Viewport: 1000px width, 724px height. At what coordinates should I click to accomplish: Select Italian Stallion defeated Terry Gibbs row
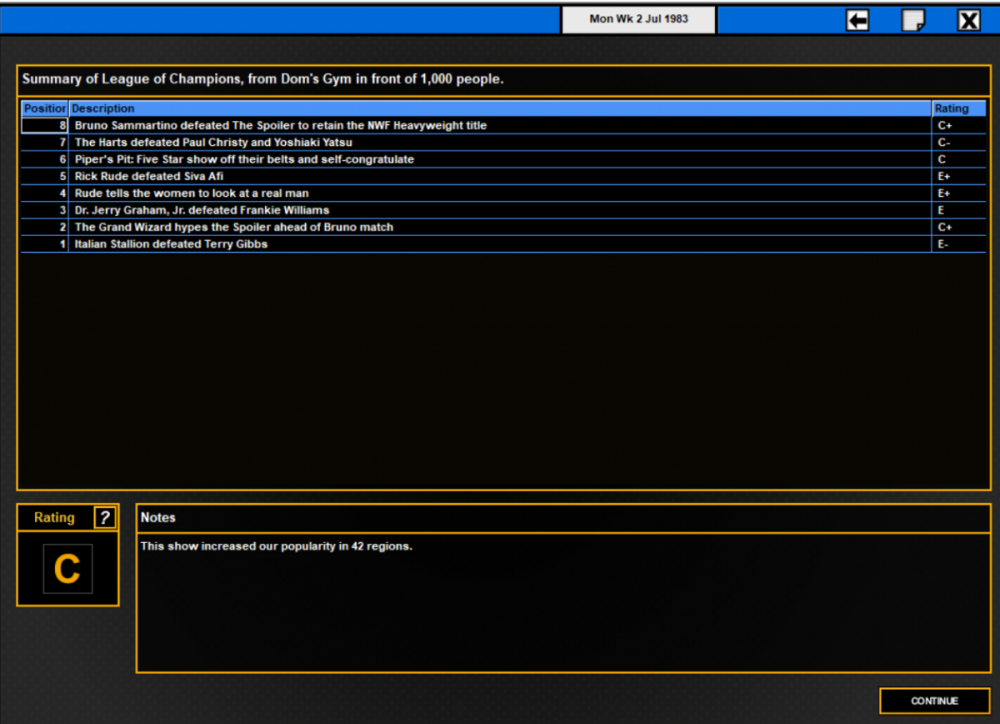point(503,244)
